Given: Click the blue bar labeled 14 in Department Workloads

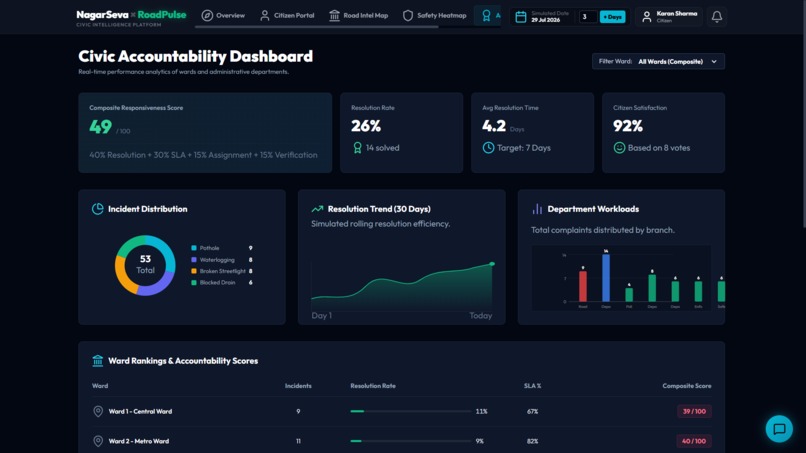Looking at the screenshot, I should (606, 278).
